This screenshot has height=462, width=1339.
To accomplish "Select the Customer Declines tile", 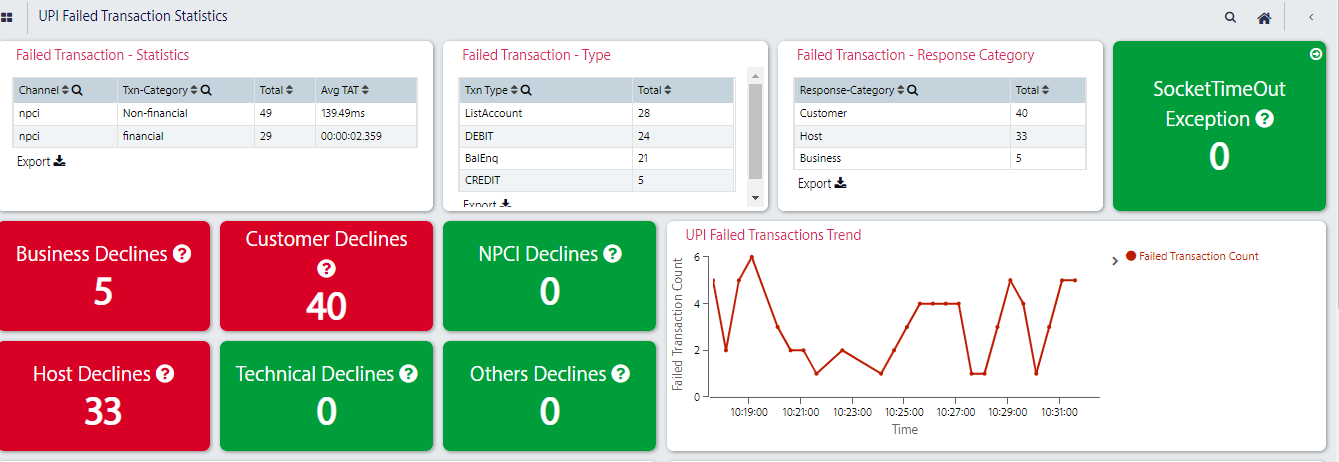I will pyautogui.click(x=326, y=275).
